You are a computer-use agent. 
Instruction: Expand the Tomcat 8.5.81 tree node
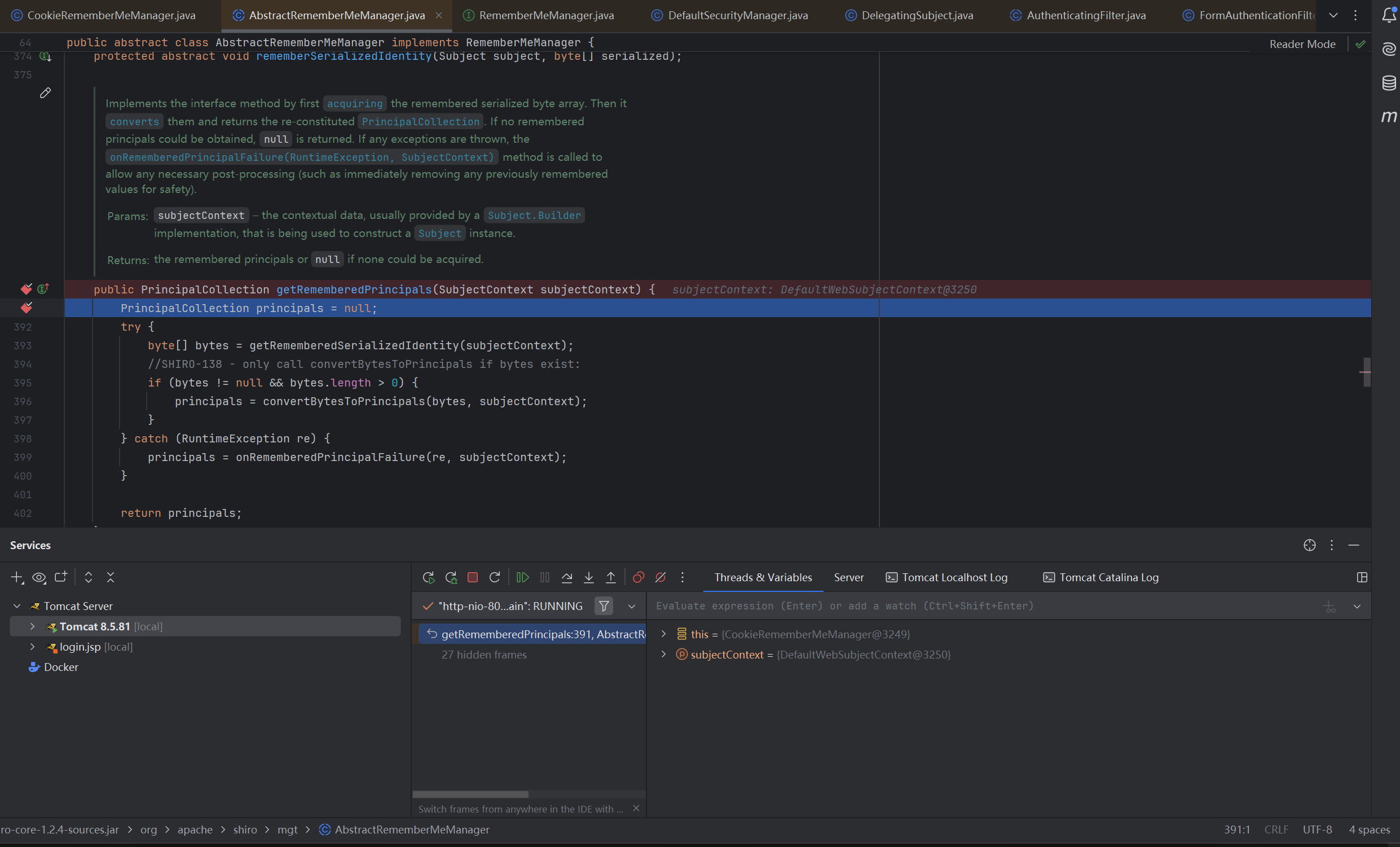pyautogui.click(x=32, y=626)
